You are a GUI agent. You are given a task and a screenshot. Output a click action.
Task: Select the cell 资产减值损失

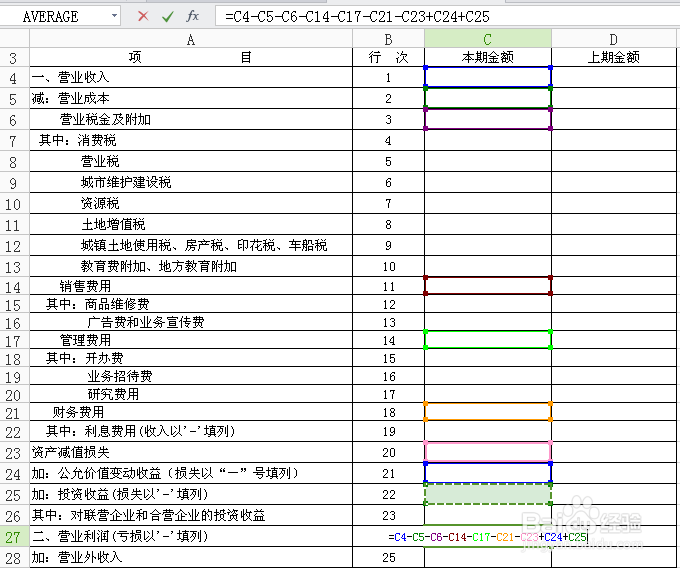[x=191, y=452]
